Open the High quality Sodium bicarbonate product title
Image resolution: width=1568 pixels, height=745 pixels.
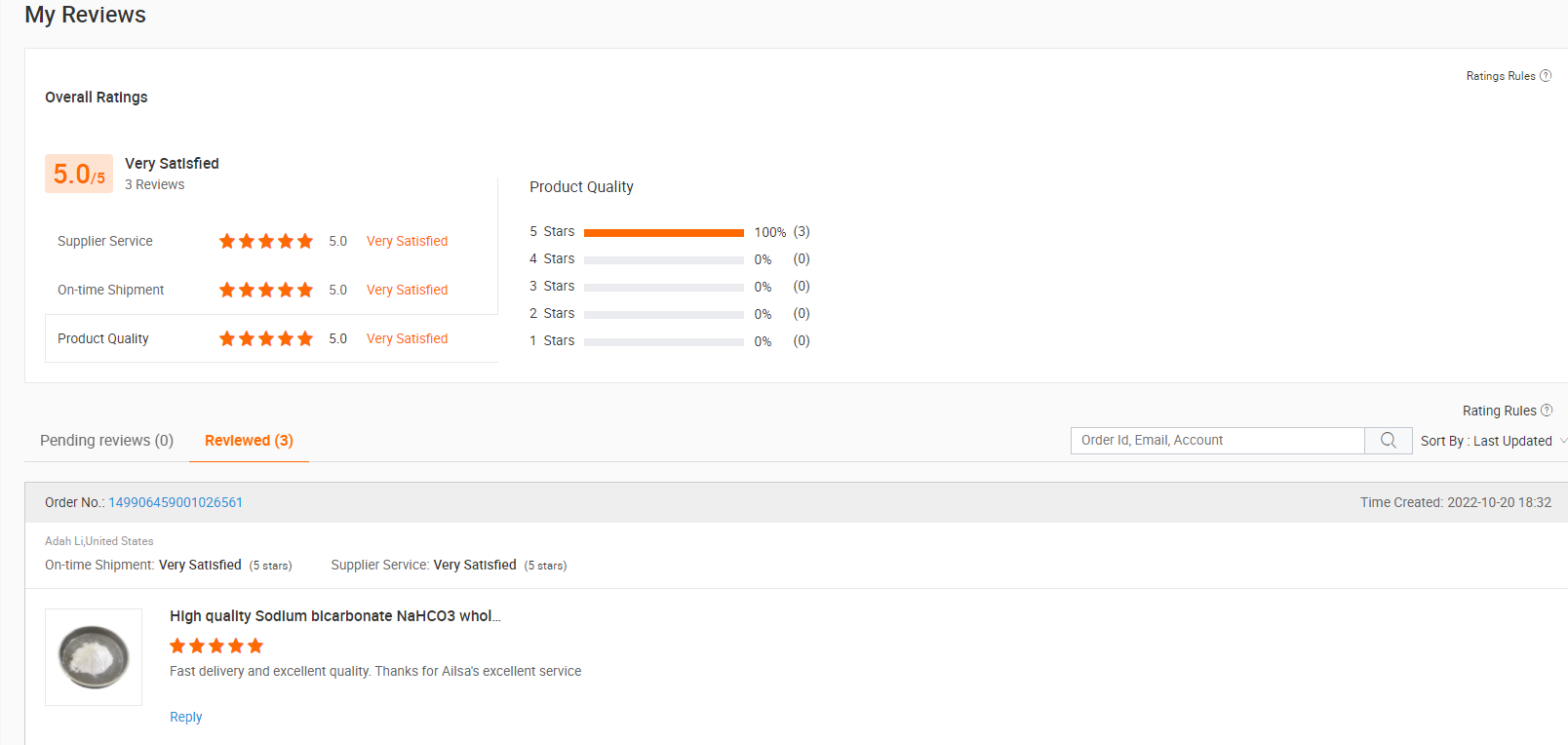334,616
